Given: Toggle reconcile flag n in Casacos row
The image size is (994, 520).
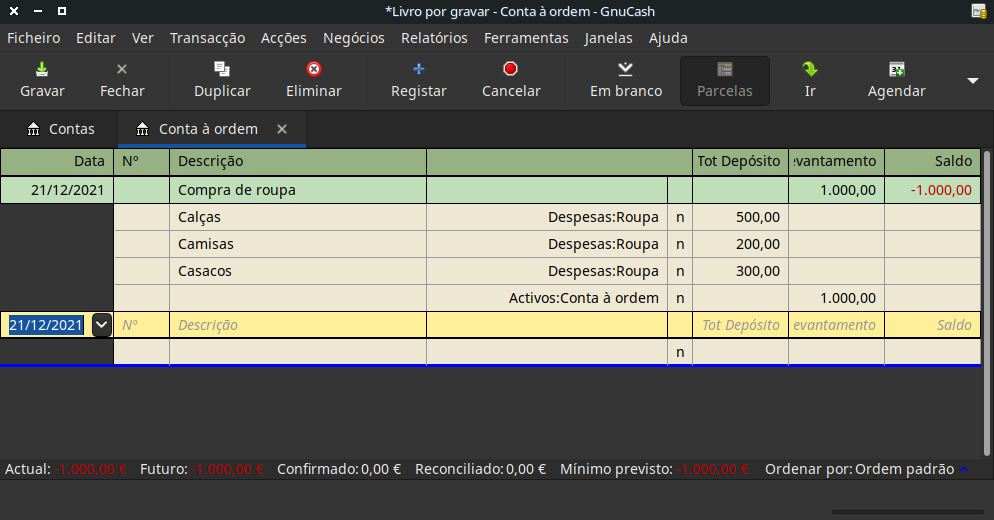Looking at the screenshot, I should 680,271.
